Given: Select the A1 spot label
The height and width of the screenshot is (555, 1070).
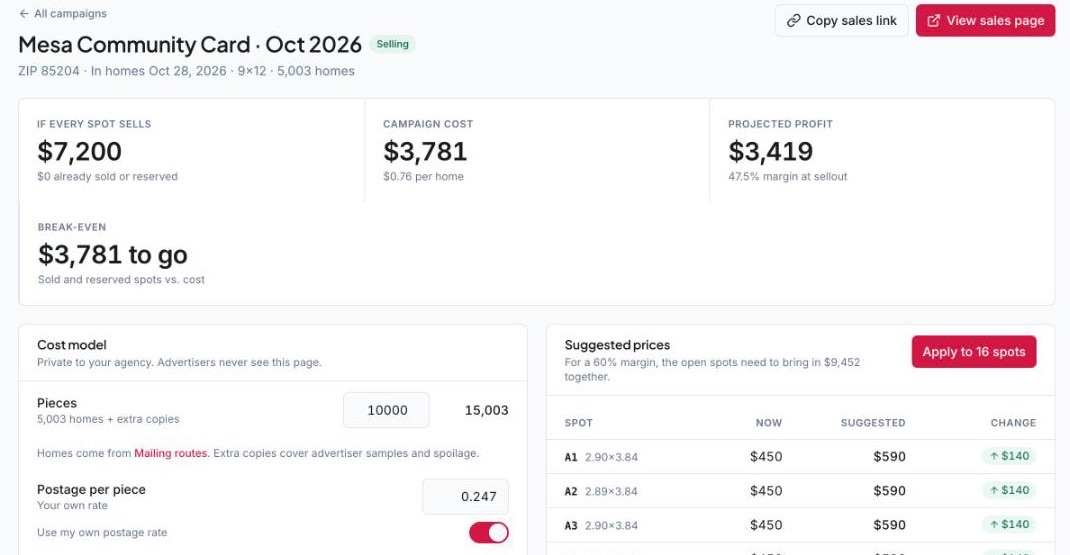Looking at the screenshot, I should [571, 457].
